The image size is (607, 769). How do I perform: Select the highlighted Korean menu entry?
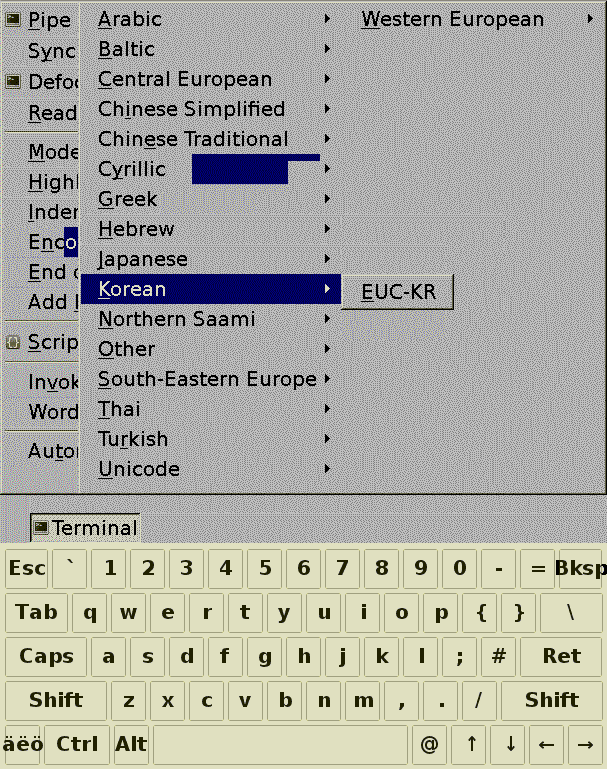point(211,289)
